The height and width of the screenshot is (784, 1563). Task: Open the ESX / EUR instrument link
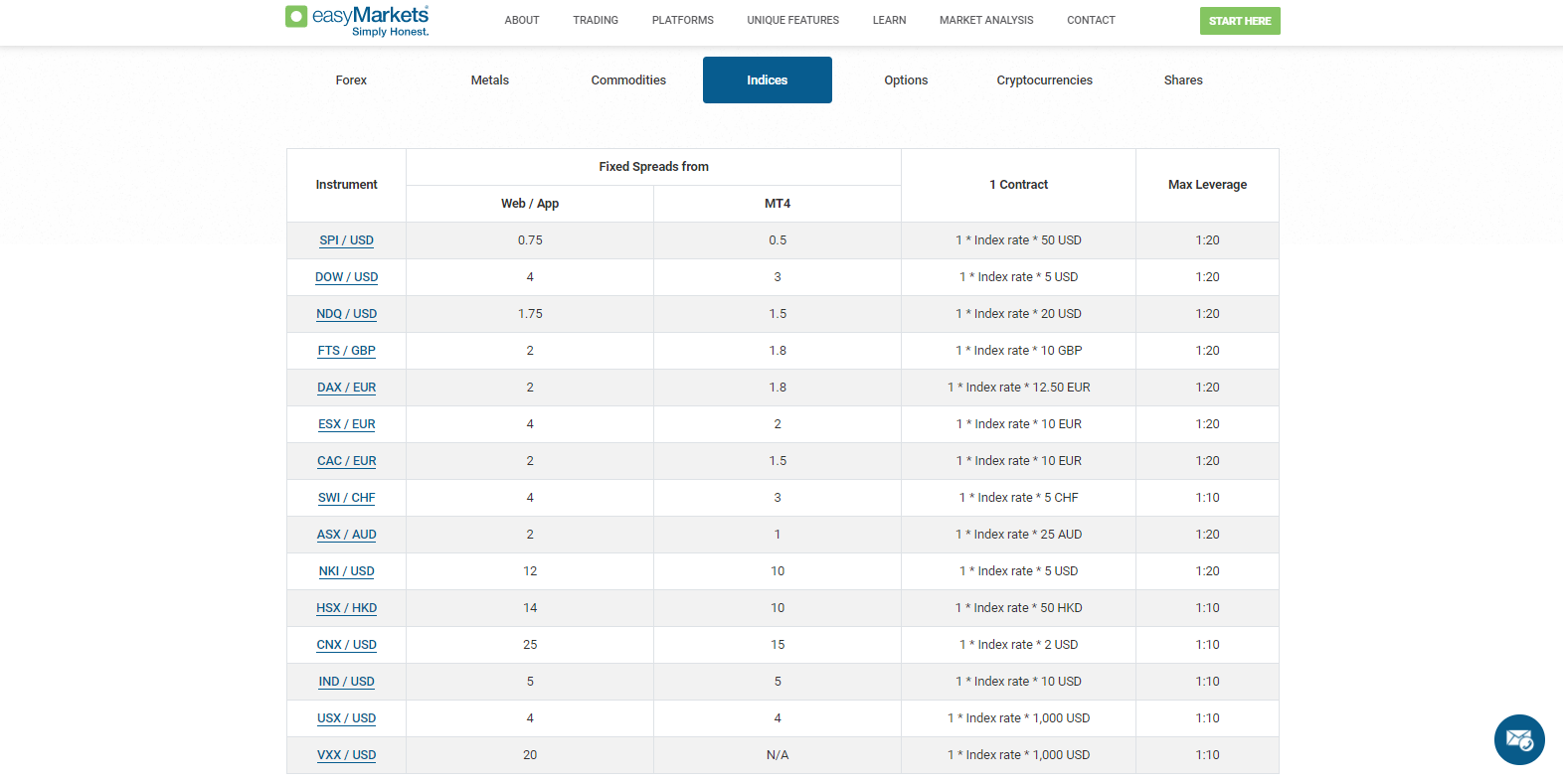(346, 424)
